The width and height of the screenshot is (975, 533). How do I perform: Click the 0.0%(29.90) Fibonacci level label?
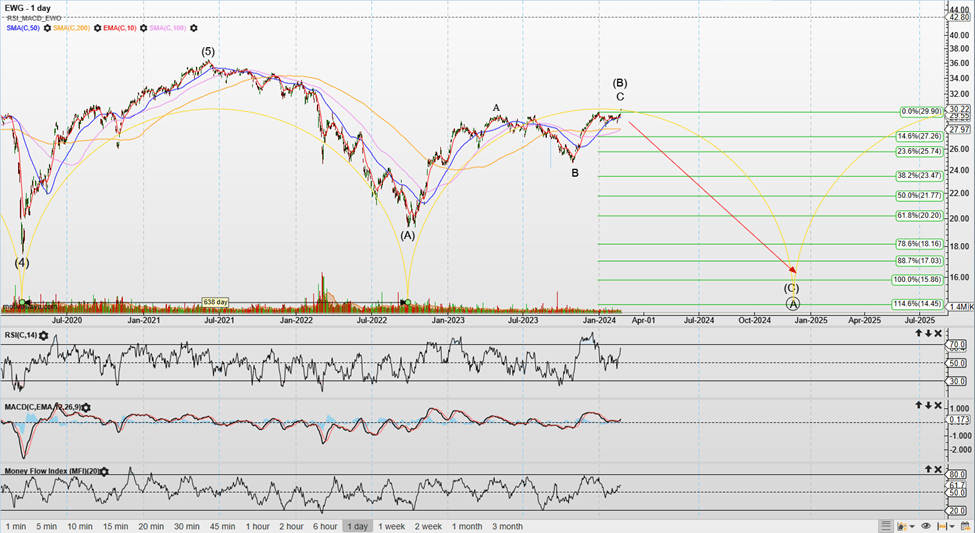pyautogui.click(x=922, y=112)
